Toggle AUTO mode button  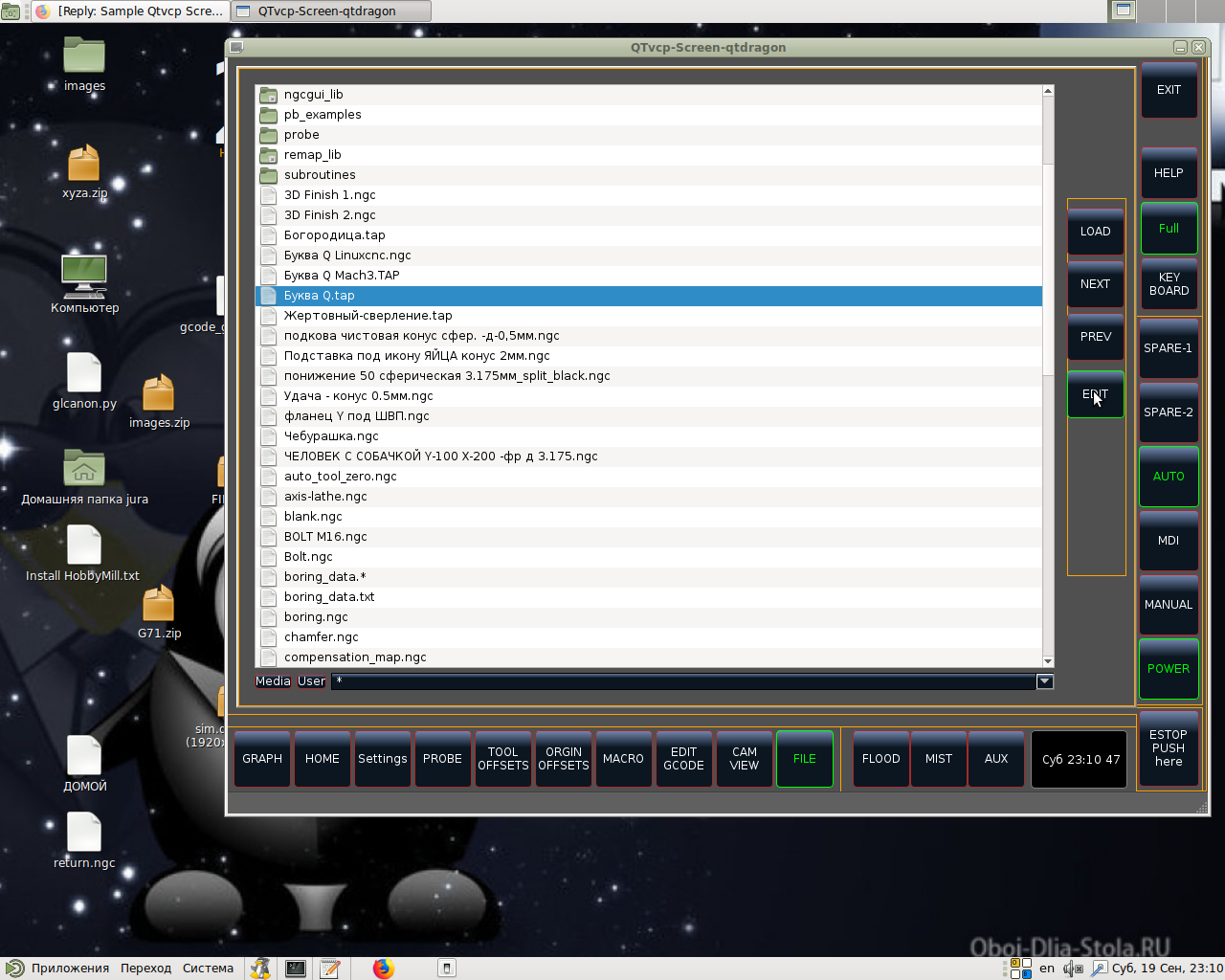[x=1169, y=477]
